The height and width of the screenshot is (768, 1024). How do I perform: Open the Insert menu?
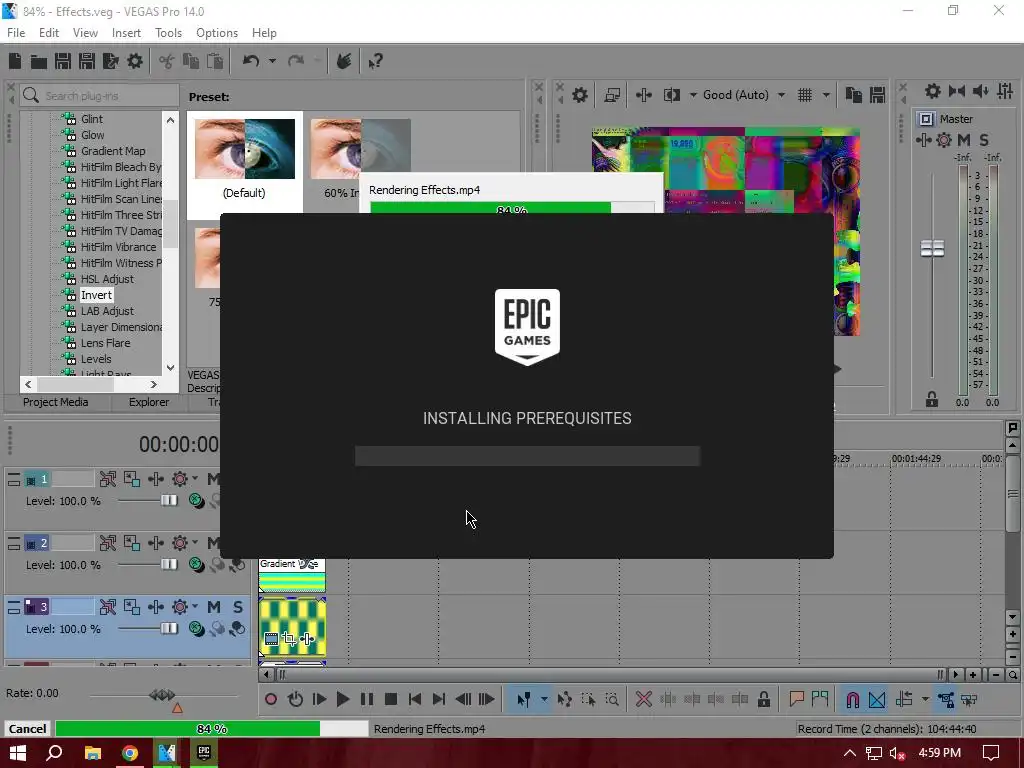point(126,33)
